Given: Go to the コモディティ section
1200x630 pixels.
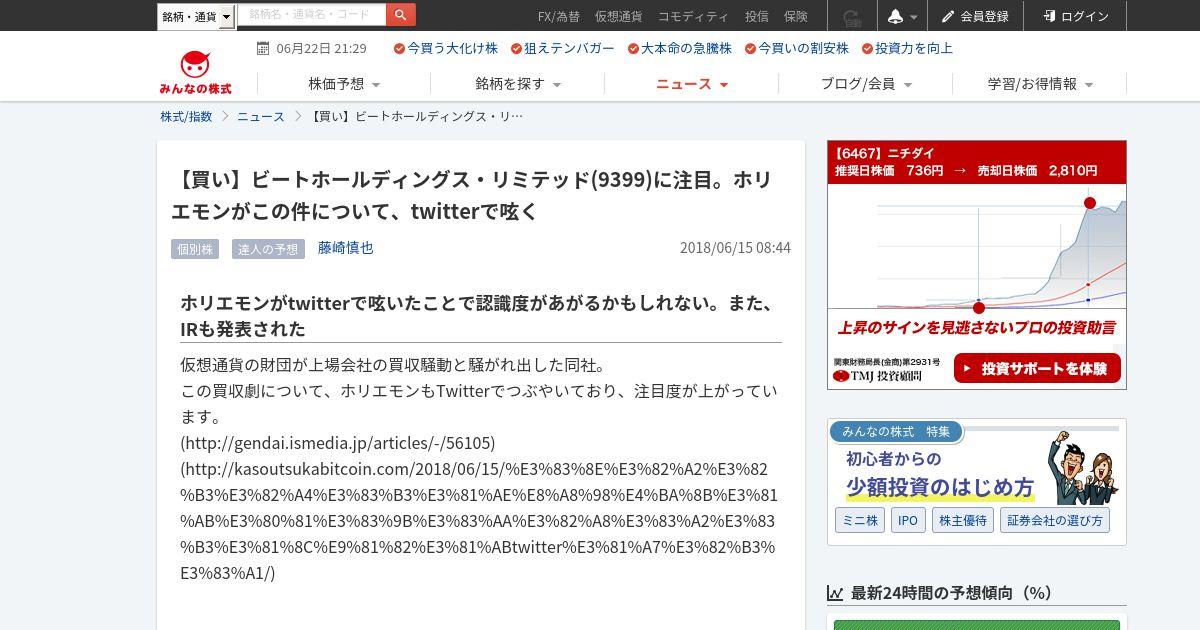Looking at the screenshot, I should tap(693, 16).
